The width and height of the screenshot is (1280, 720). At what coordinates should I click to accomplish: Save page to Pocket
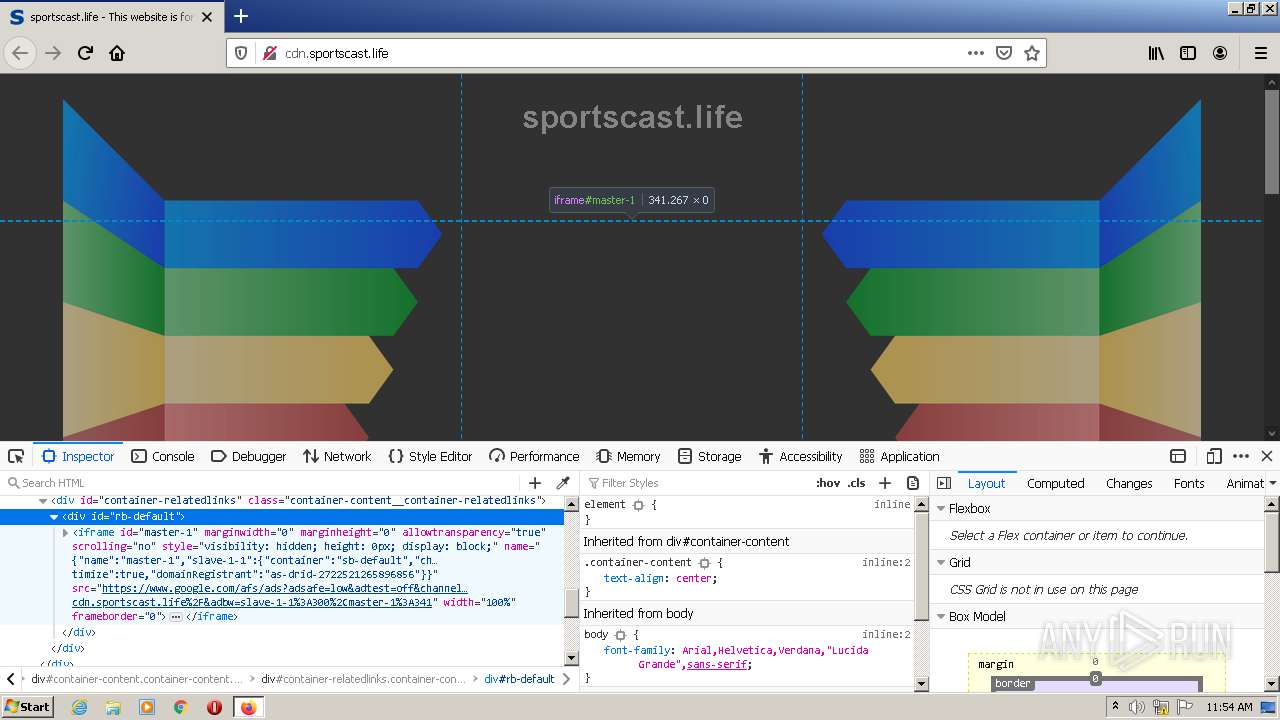[x=1004, y=53]
